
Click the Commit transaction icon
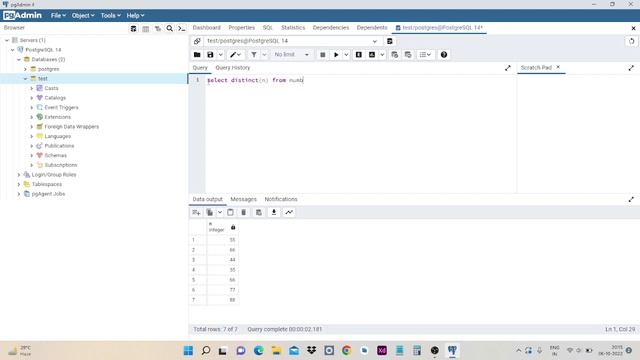coord(395,55)
